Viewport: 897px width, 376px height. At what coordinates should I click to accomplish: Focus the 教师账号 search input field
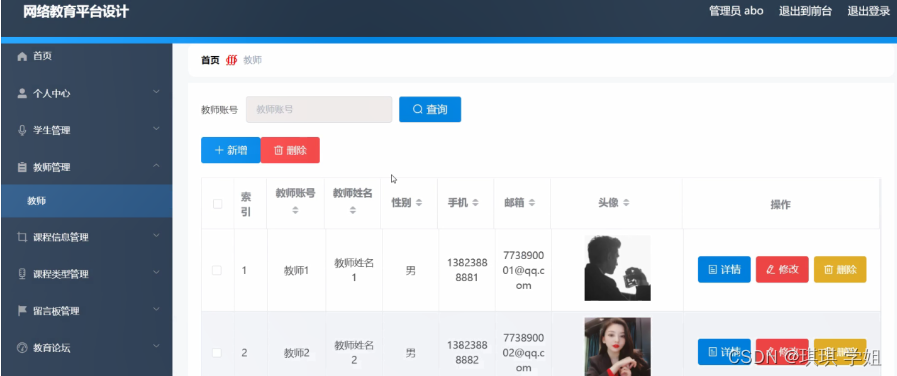[319, 109]
